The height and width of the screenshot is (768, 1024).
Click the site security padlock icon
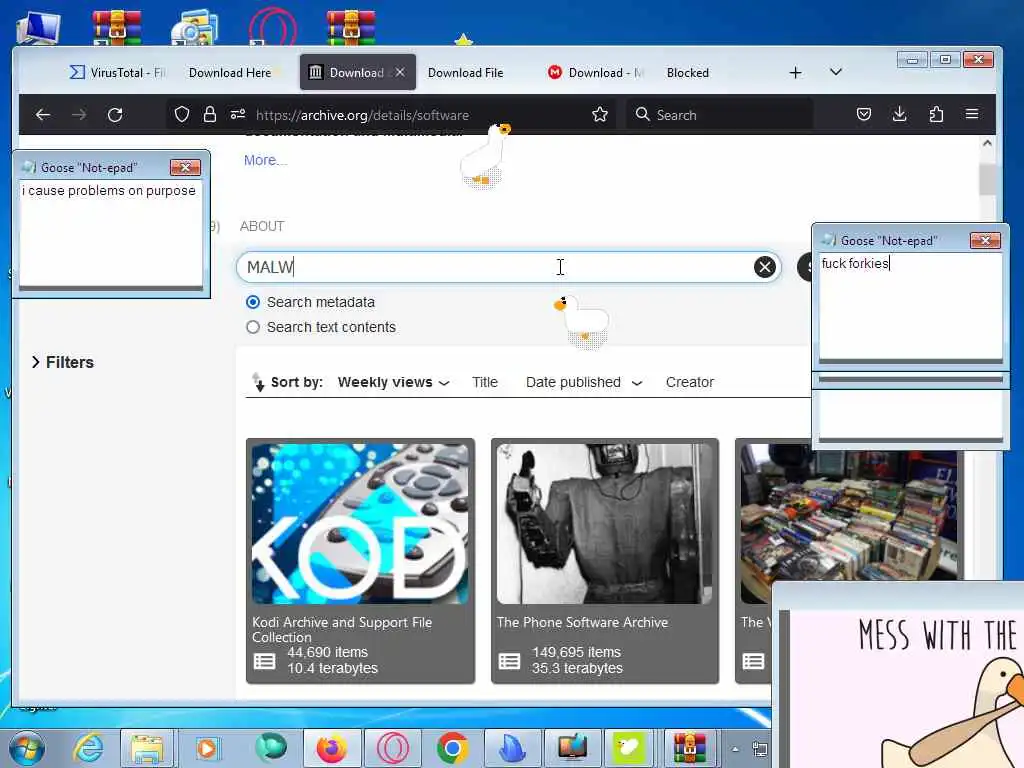(210, 115)
